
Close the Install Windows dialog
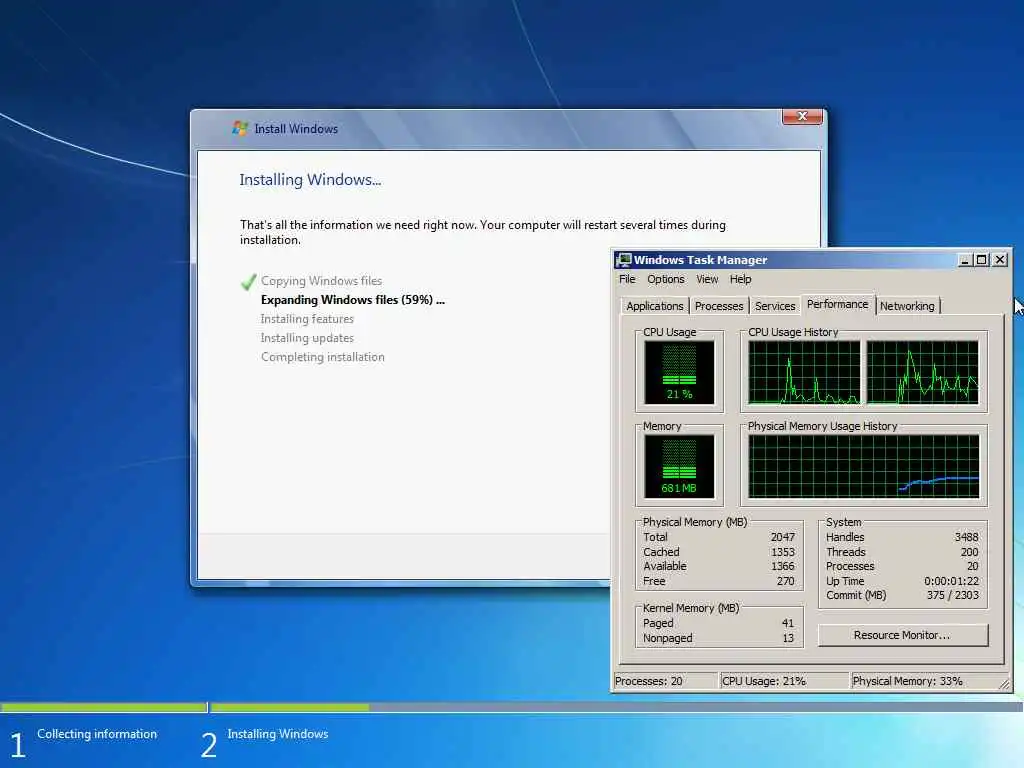pyautogui.click(x=802, y=116)
